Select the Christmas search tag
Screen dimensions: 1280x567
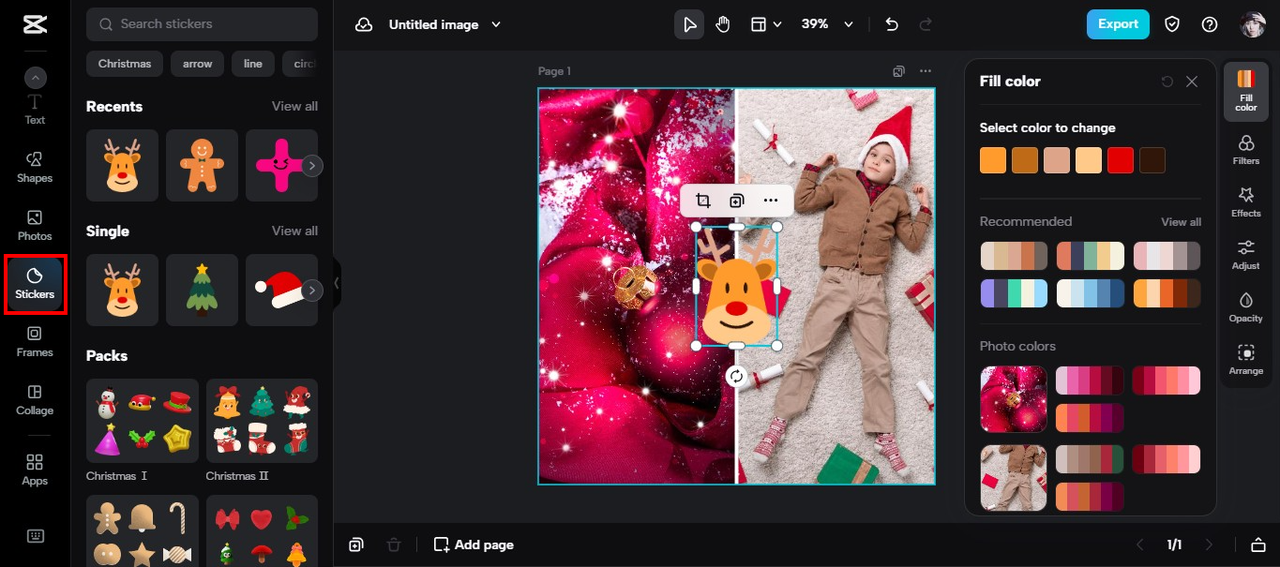(125, 63)
